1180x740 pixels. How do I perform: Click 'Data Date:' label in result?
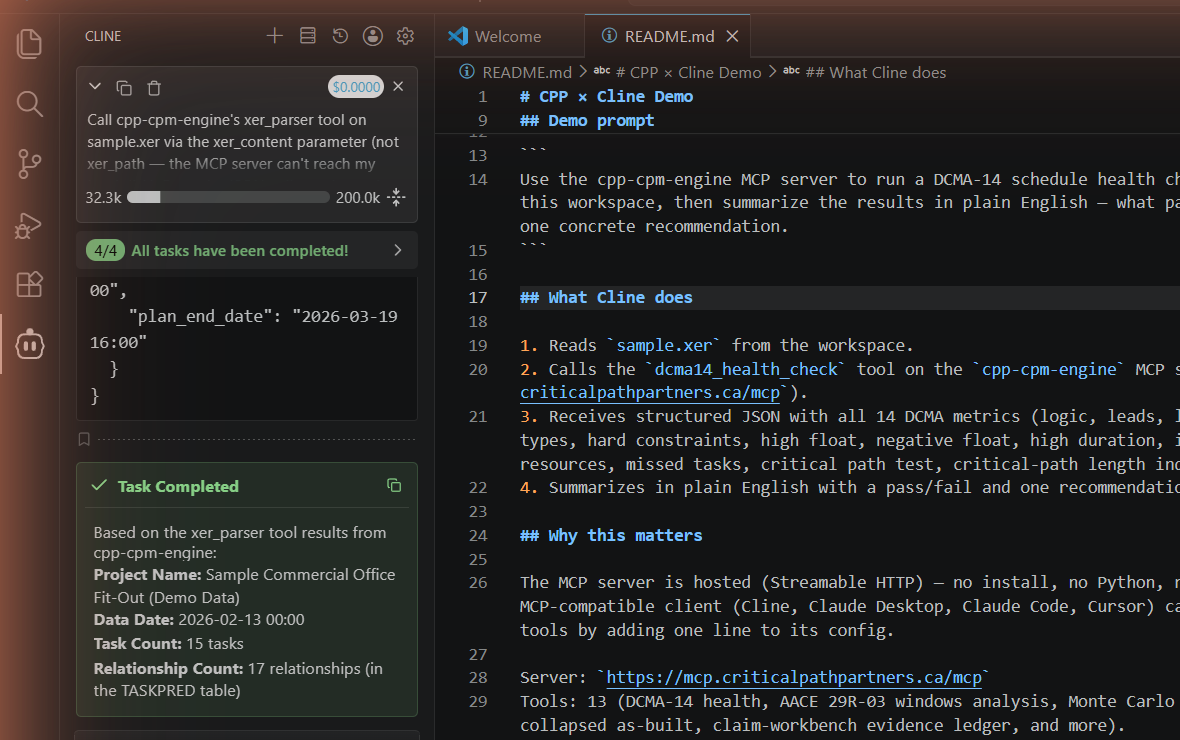coord(134,620)
